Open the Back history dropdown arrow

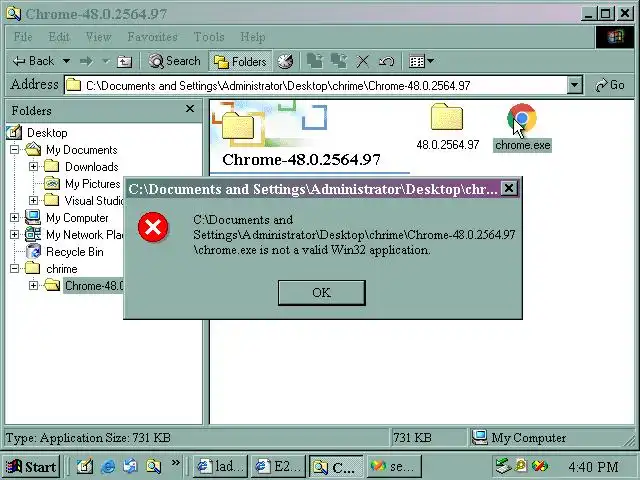66,61
